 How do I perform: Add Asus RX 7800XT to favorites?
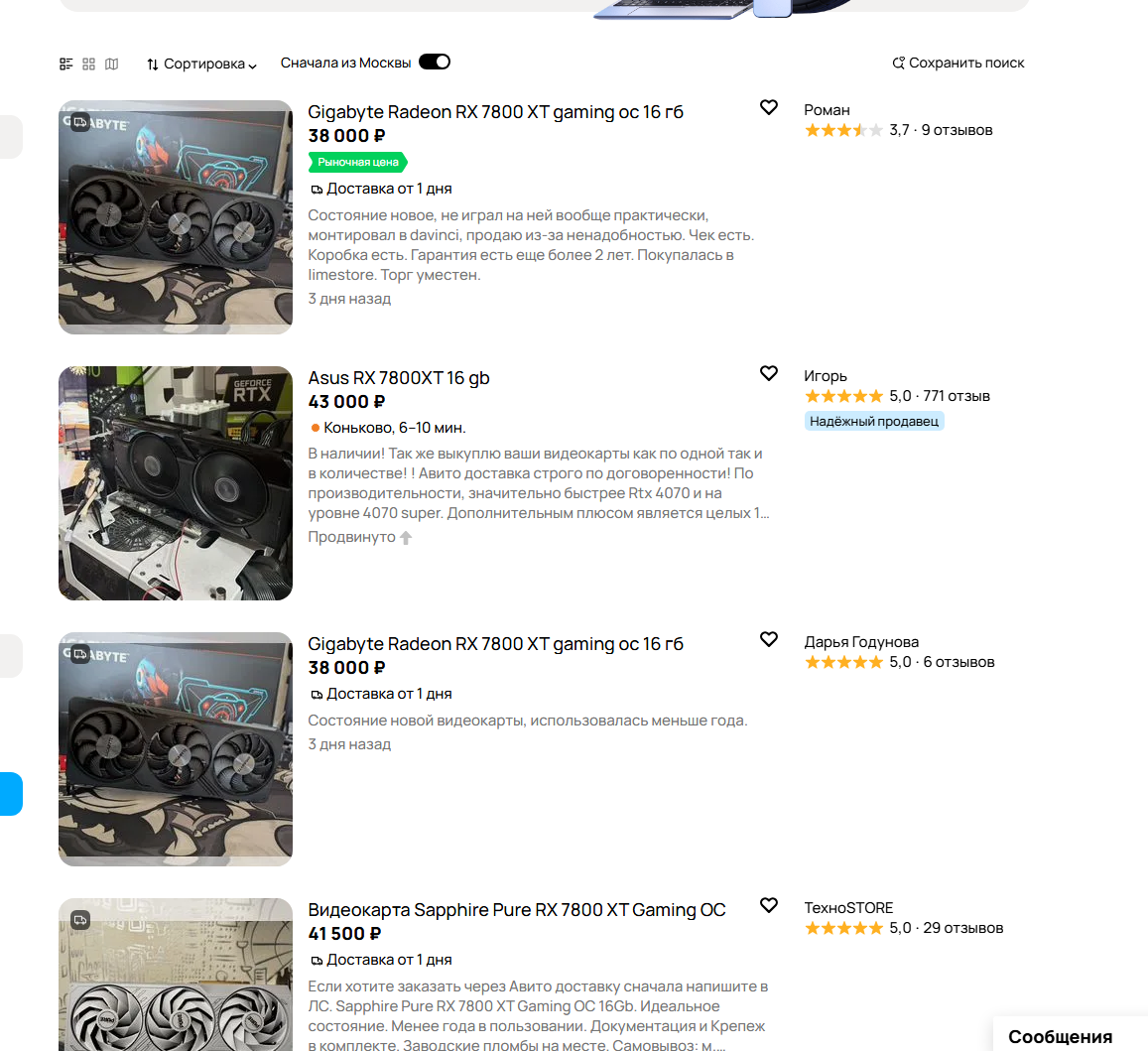(x=769, y=373)
